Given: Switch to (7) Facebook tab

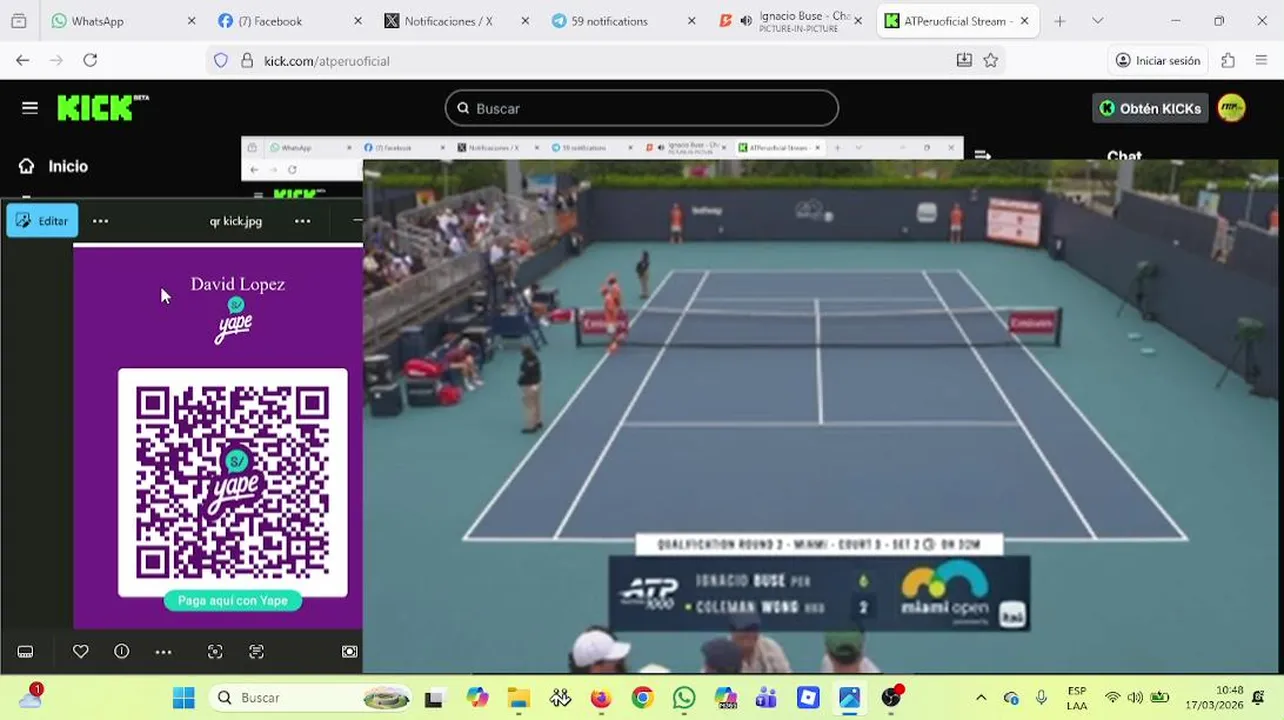Looking at the screenshot, I should tap(288, 21).
